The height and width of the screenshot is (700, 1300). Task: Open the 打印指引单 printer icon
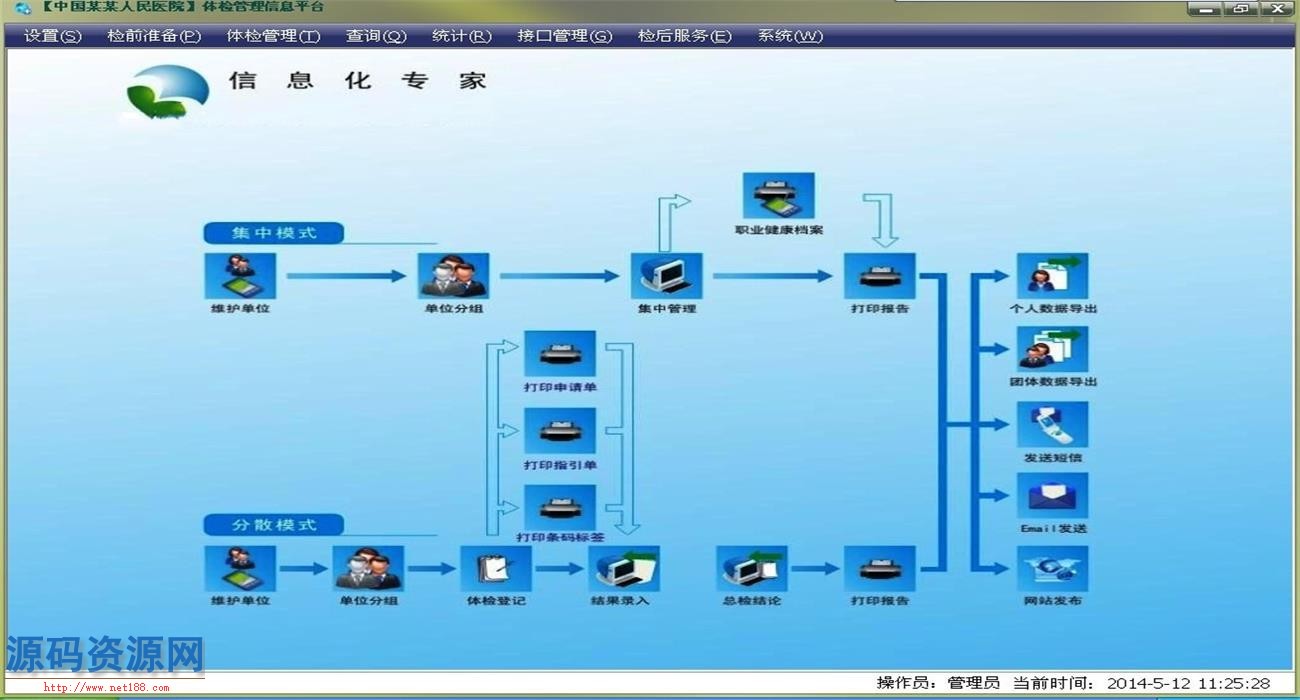tap(560, 431)
